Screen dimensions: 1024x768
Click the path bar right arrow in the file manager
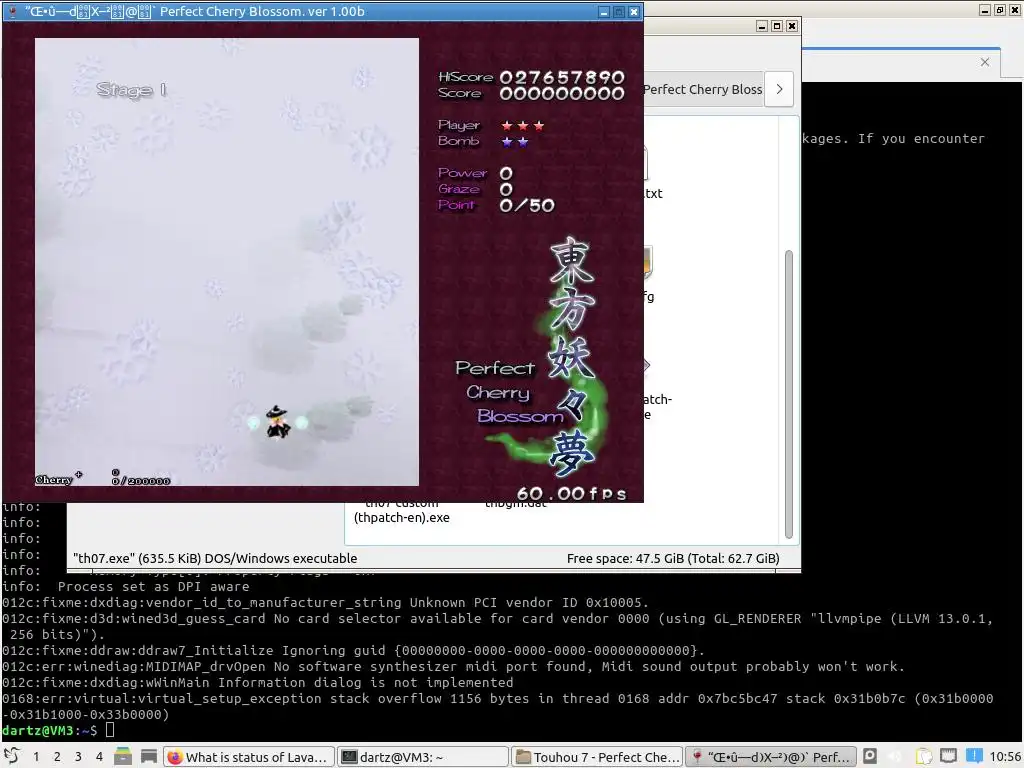(x=779, y=89)
